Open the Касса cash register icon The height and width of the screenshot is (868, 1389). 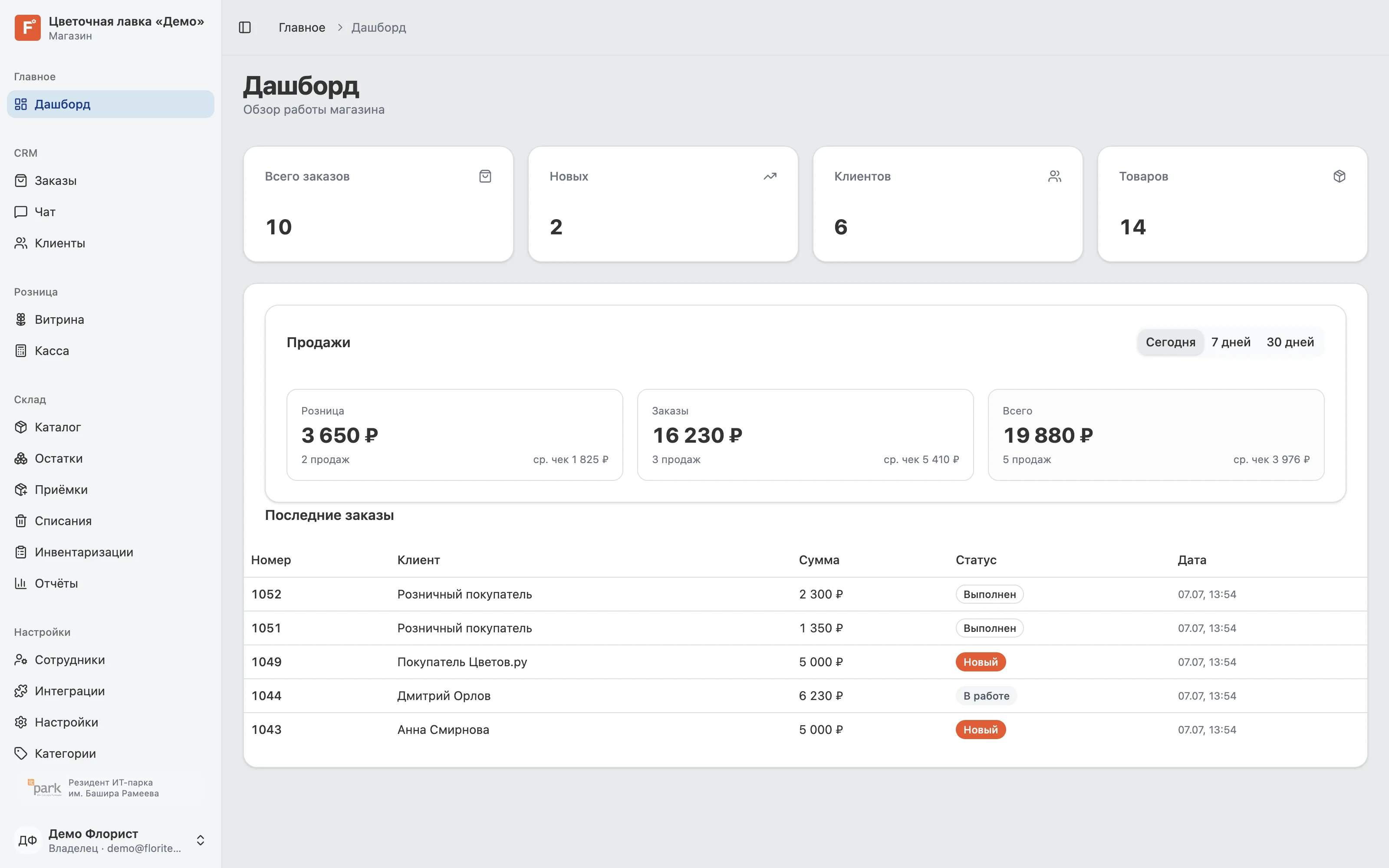point(21,351)
